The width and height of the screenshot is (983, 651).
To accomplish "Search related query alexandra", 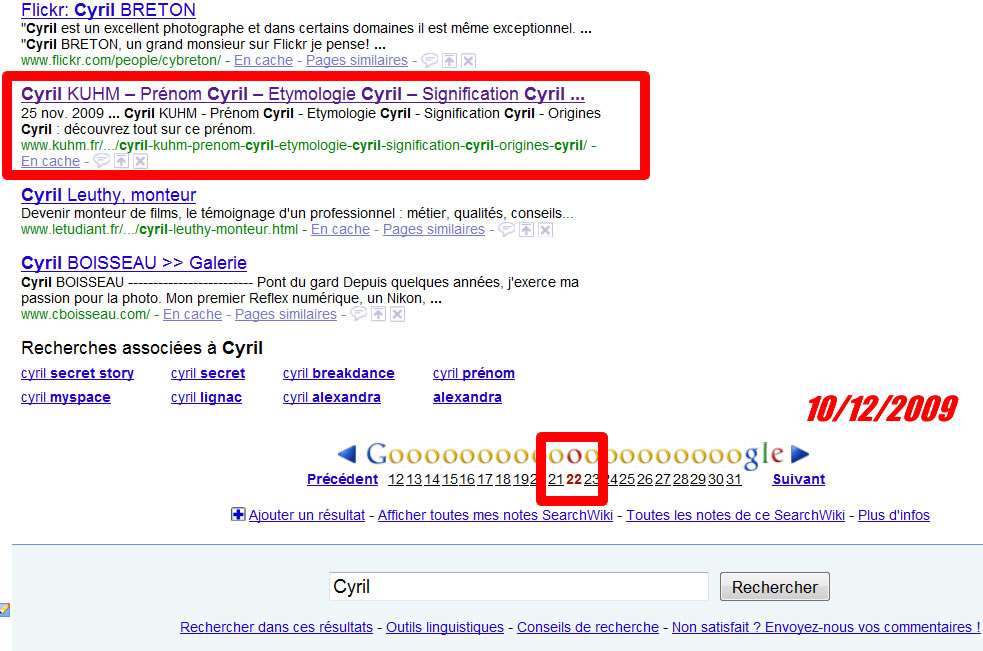I will coord(467,397).
